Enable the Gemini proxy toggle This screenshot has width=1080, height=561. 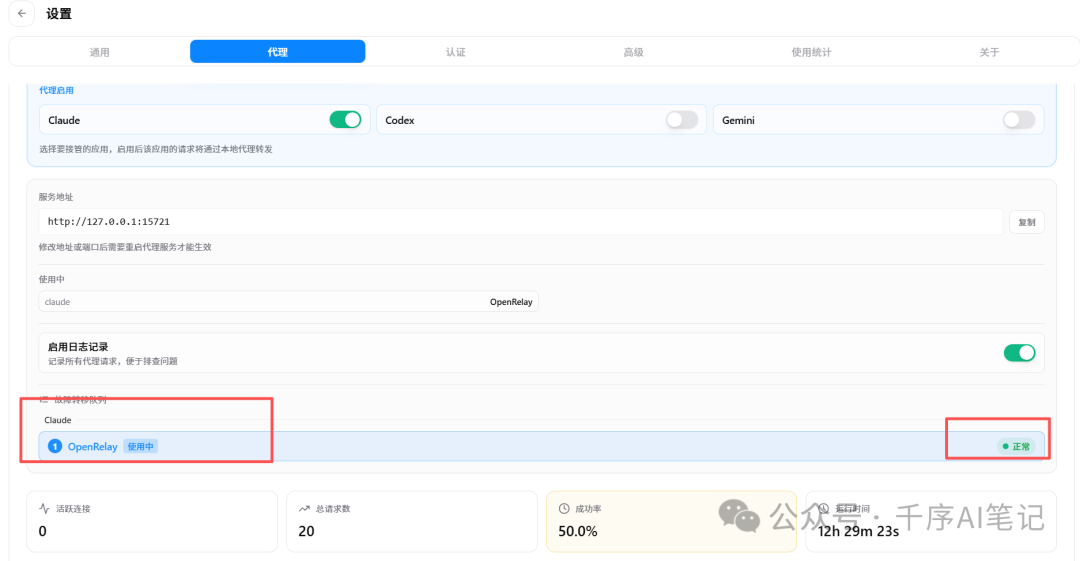pos(1019,120)
